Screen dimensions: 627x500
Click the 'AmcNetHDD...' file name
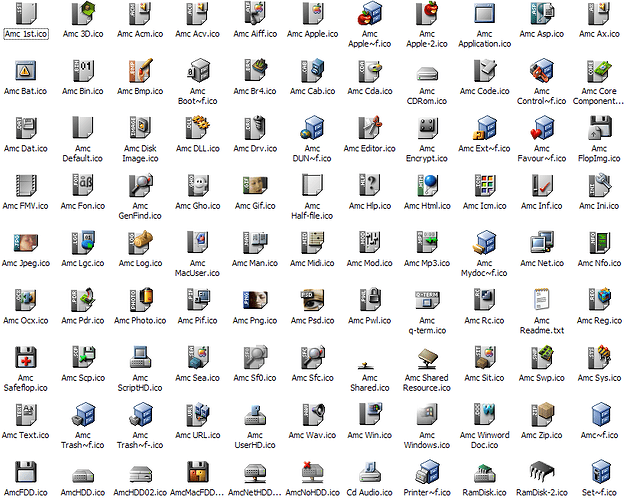click(255, 493)
